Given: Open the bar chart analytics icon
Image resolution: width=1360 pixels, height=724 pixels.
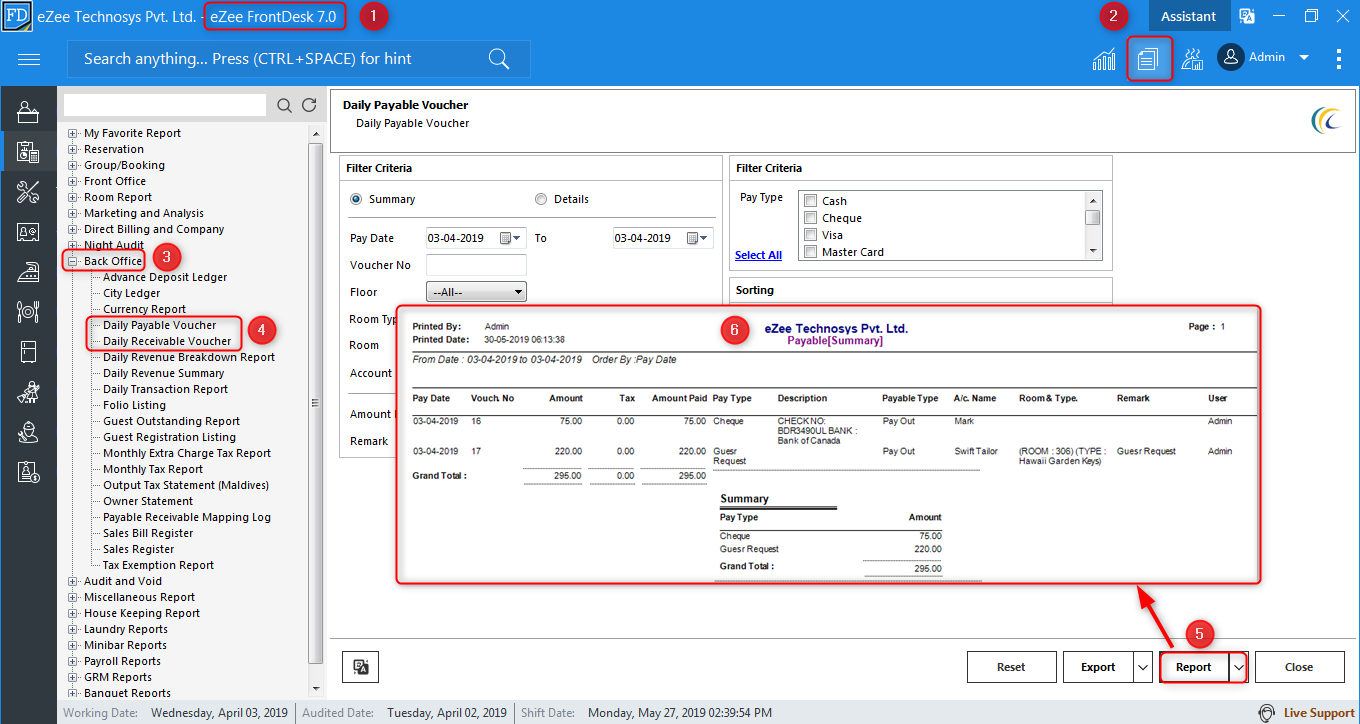Looking at the screenshot, I should (1104, 59).
